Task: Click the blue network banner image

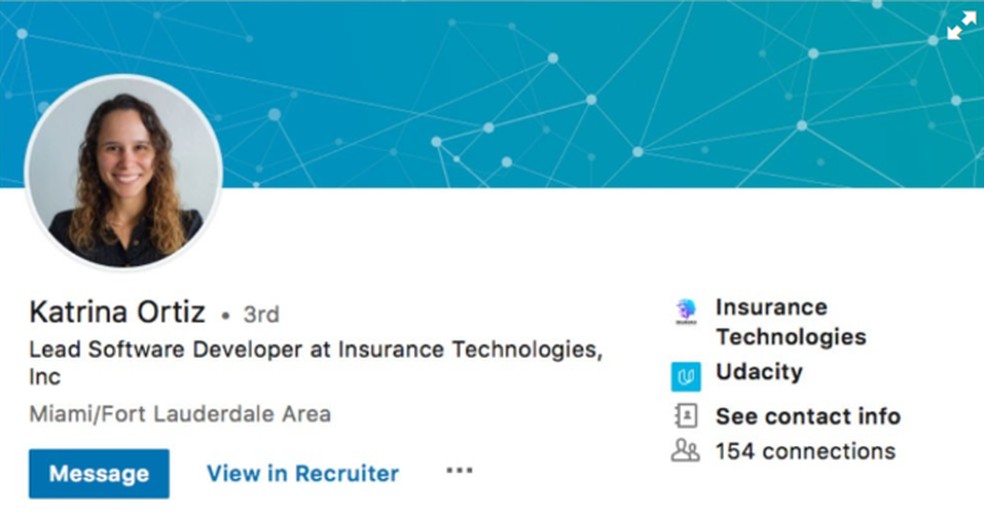Action: tap(600, 90)
